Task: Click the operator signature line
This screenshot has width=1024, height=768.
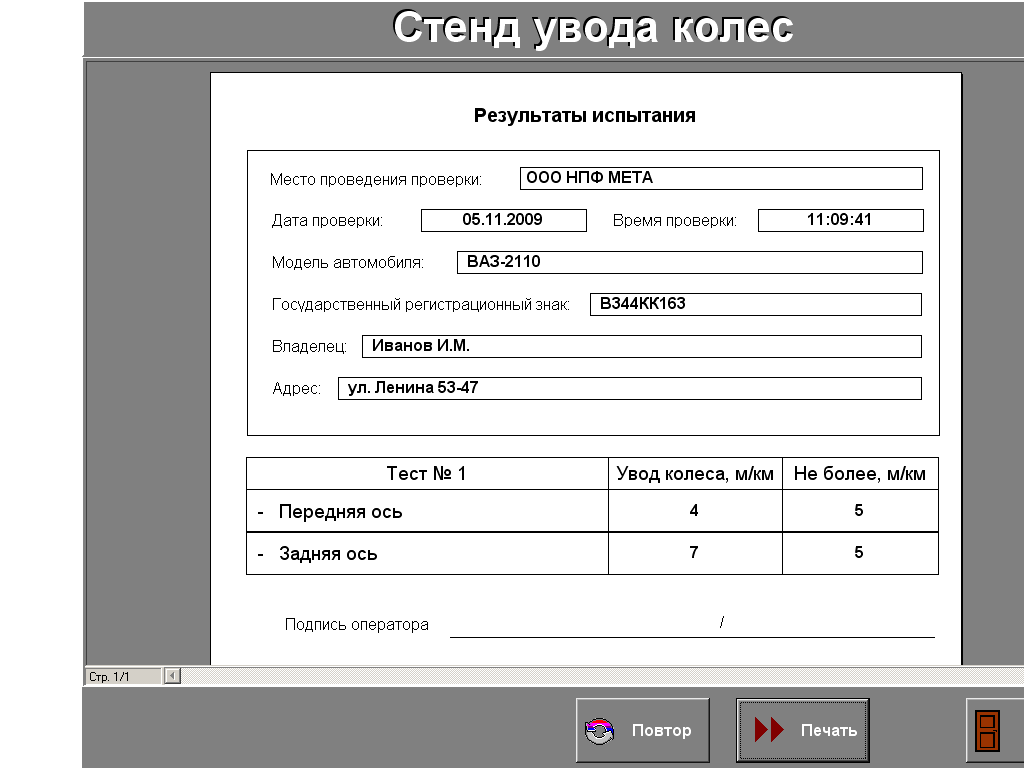Action: coord(692,636)
